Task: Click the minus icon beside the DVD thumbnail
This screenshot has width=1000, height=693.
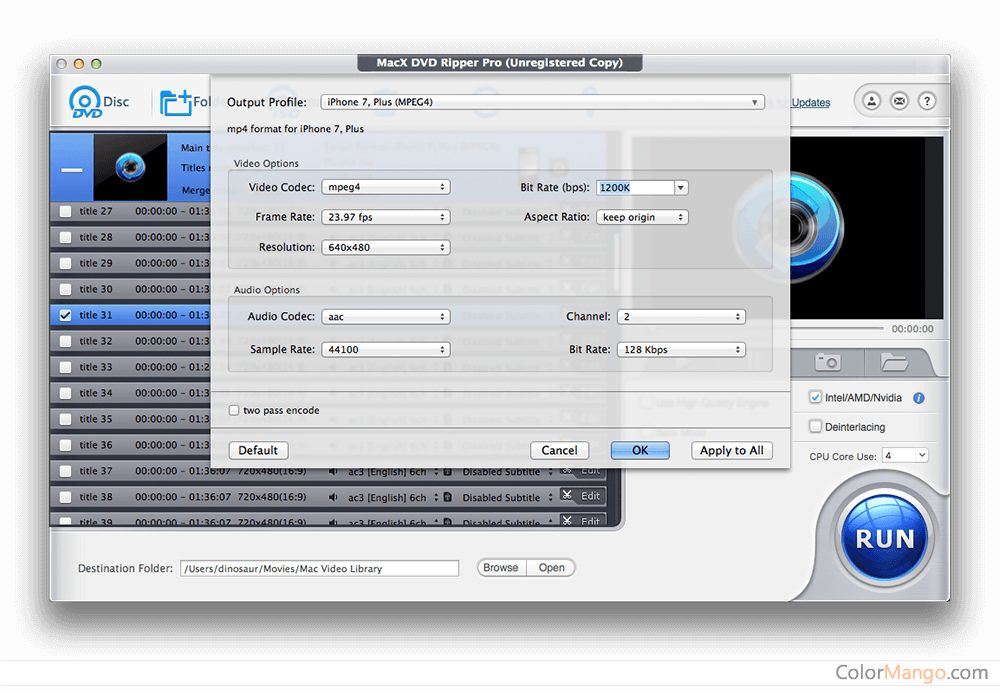Action: 71,170
